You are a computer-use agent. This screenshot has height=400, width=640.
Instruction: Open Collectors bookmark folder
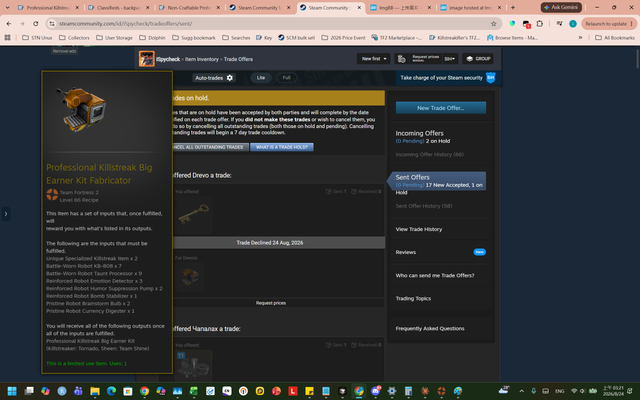click(74, 38)
